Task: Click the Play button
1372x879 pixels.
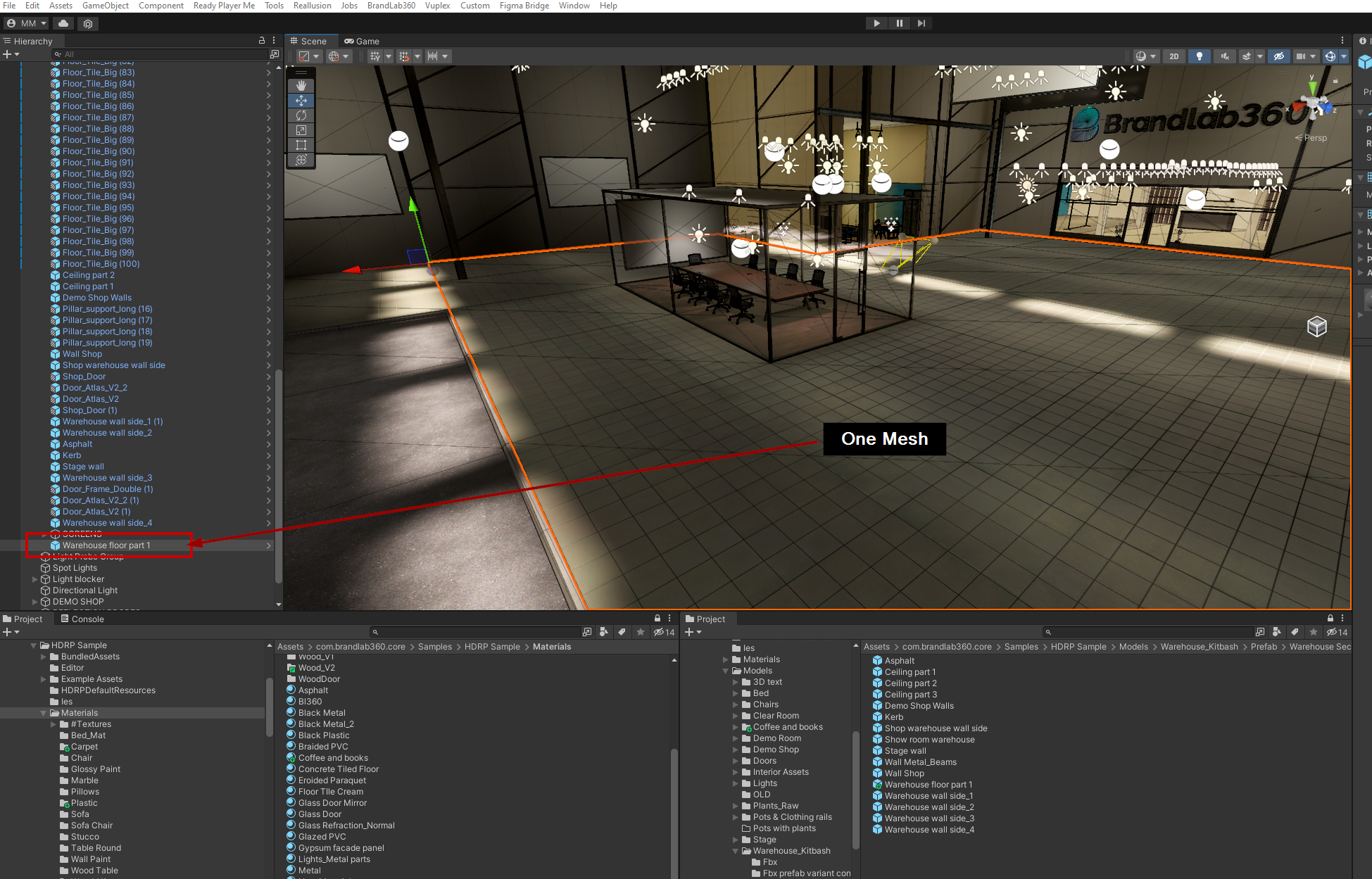Action: click(x=876, y=23)
